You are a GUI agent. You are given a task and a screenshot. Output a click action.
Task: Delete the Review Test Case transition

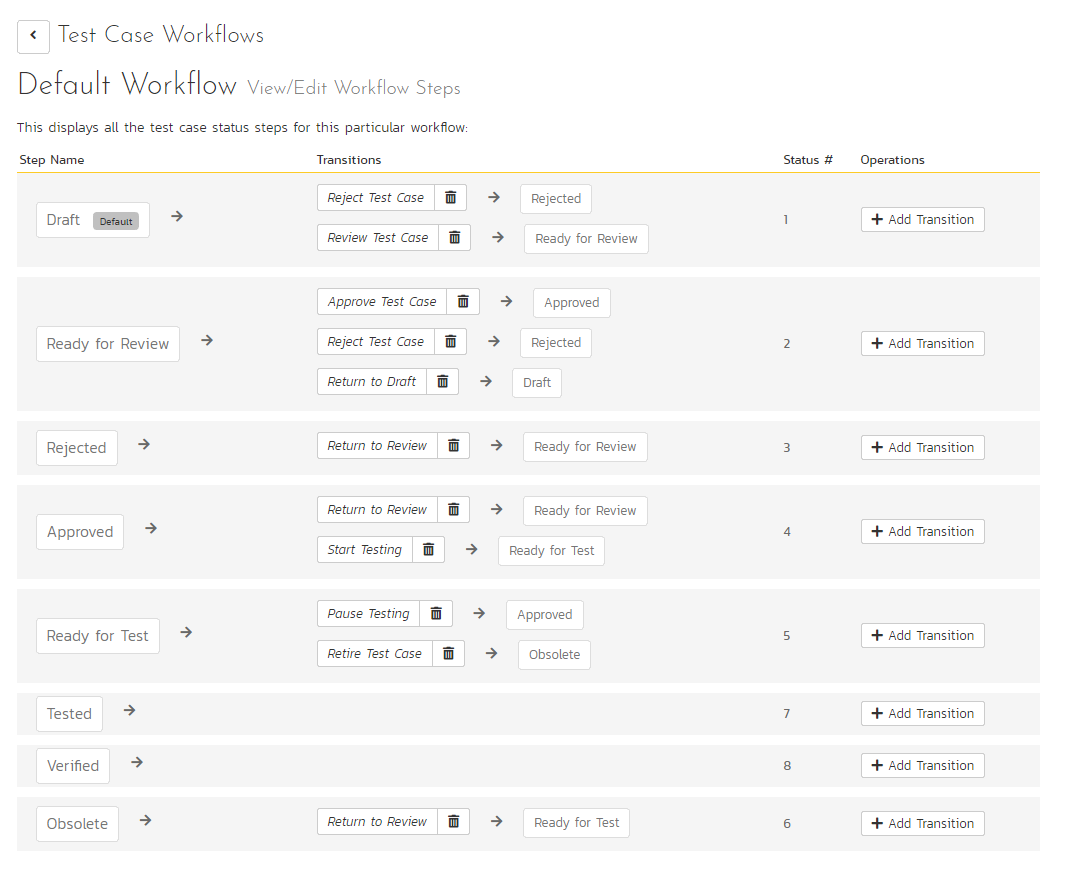[455, 237]
